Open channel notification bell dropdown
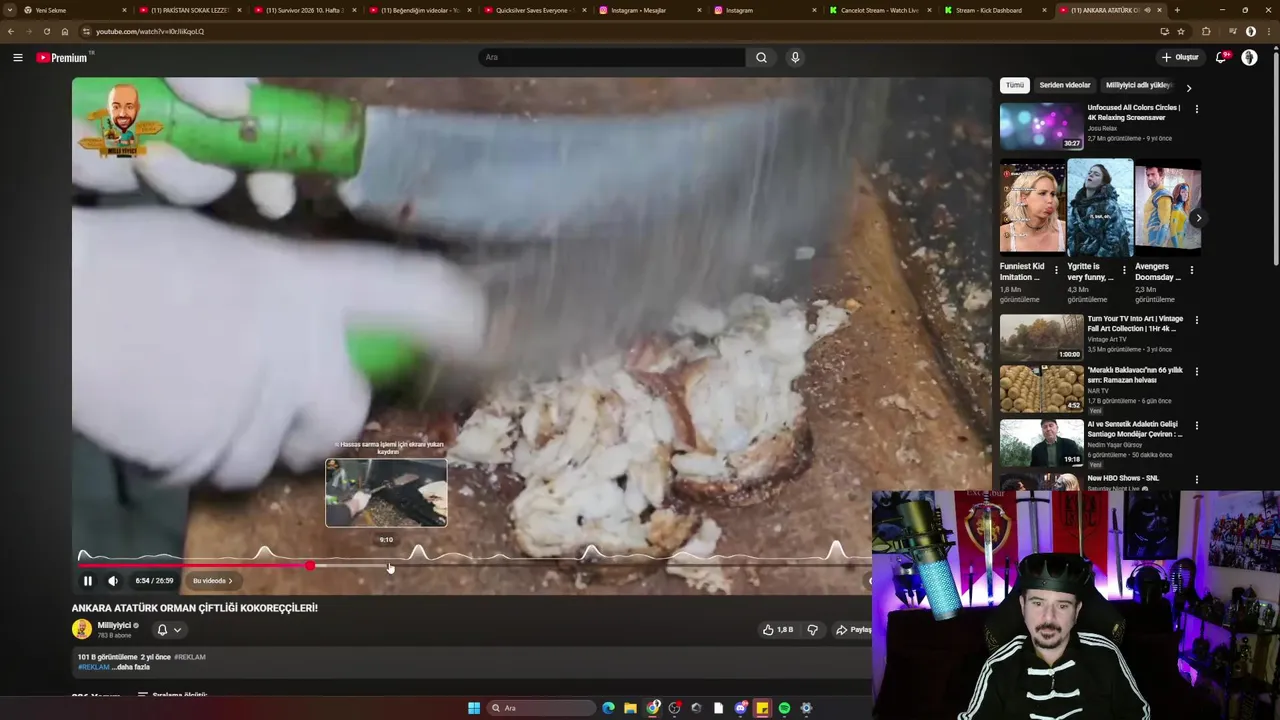1280x720 pixels. point(169,630)
